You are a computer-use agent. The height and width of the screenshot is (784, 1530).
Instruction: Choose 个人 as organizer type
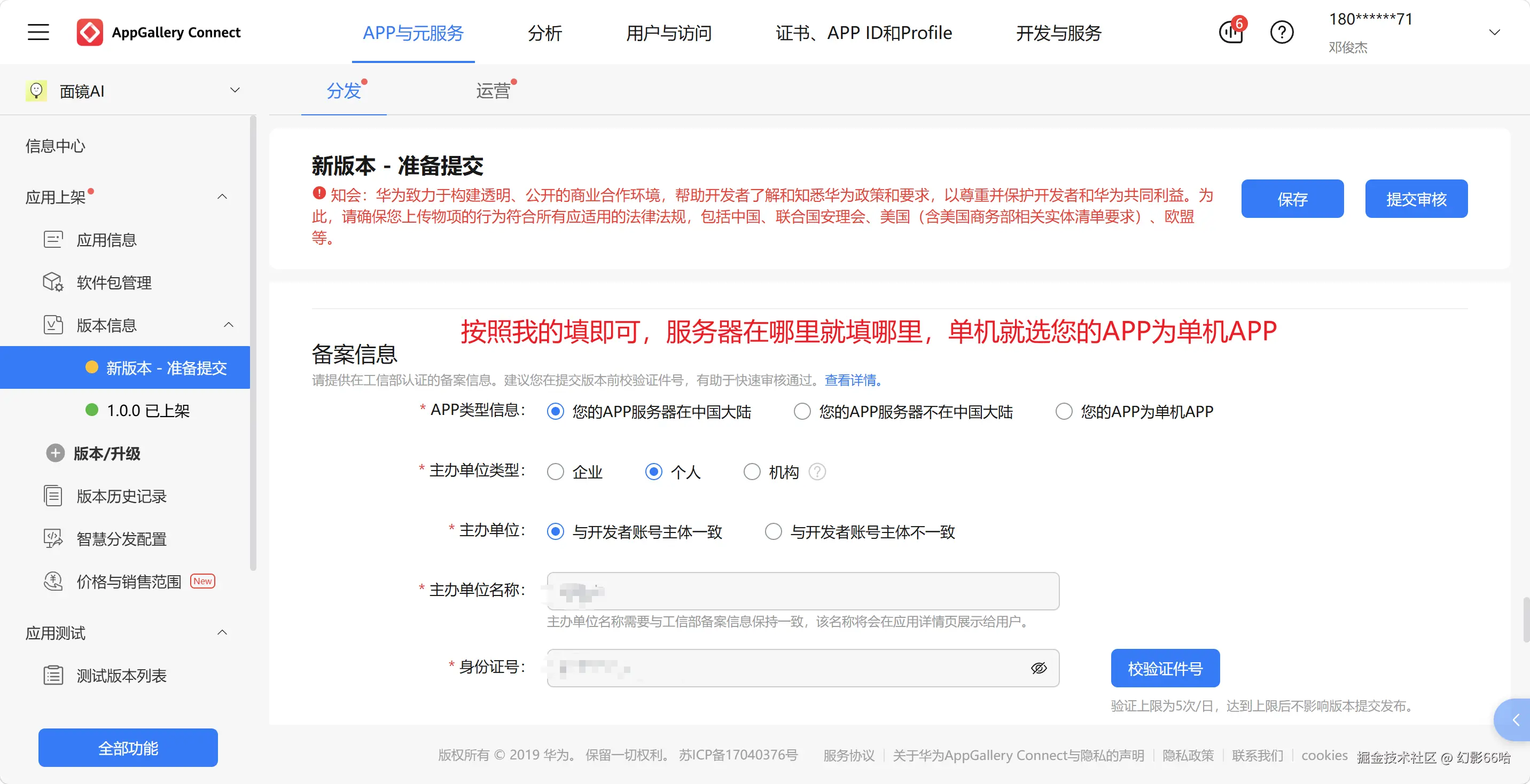click(x=654, y=472)
